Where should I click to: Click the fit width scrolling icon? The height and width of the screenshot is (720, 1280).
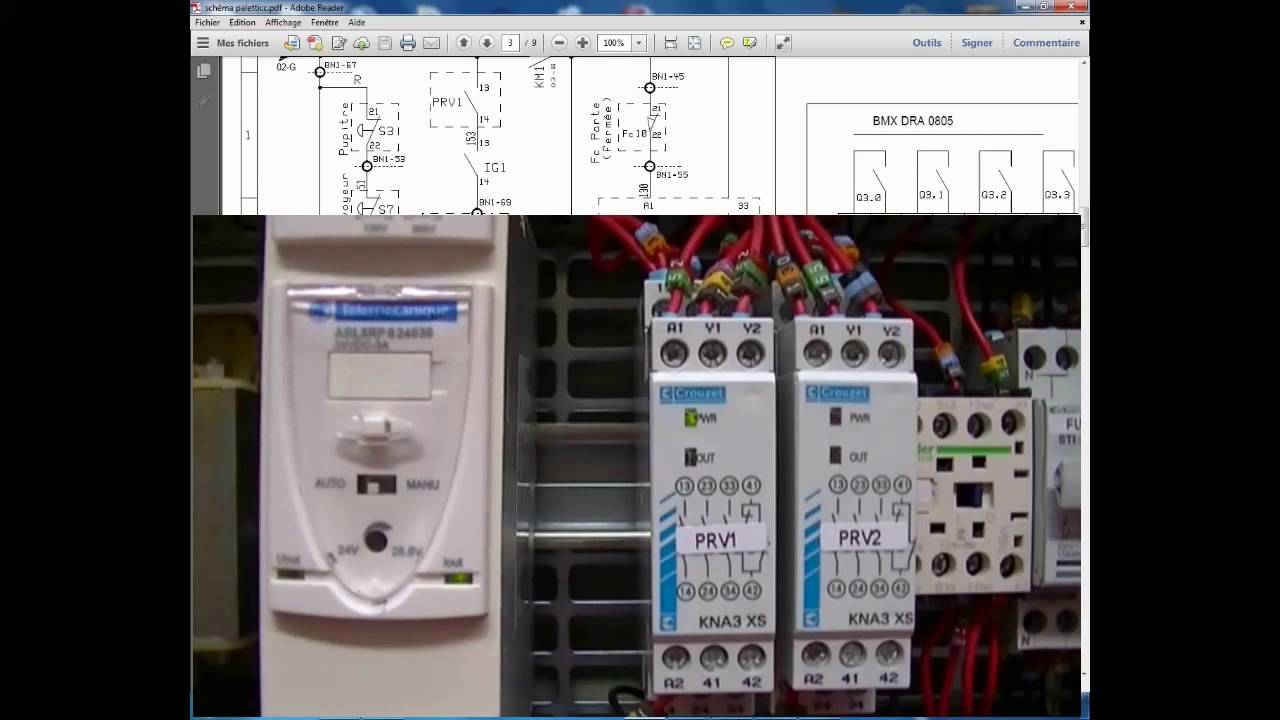(x=671, y=43)
